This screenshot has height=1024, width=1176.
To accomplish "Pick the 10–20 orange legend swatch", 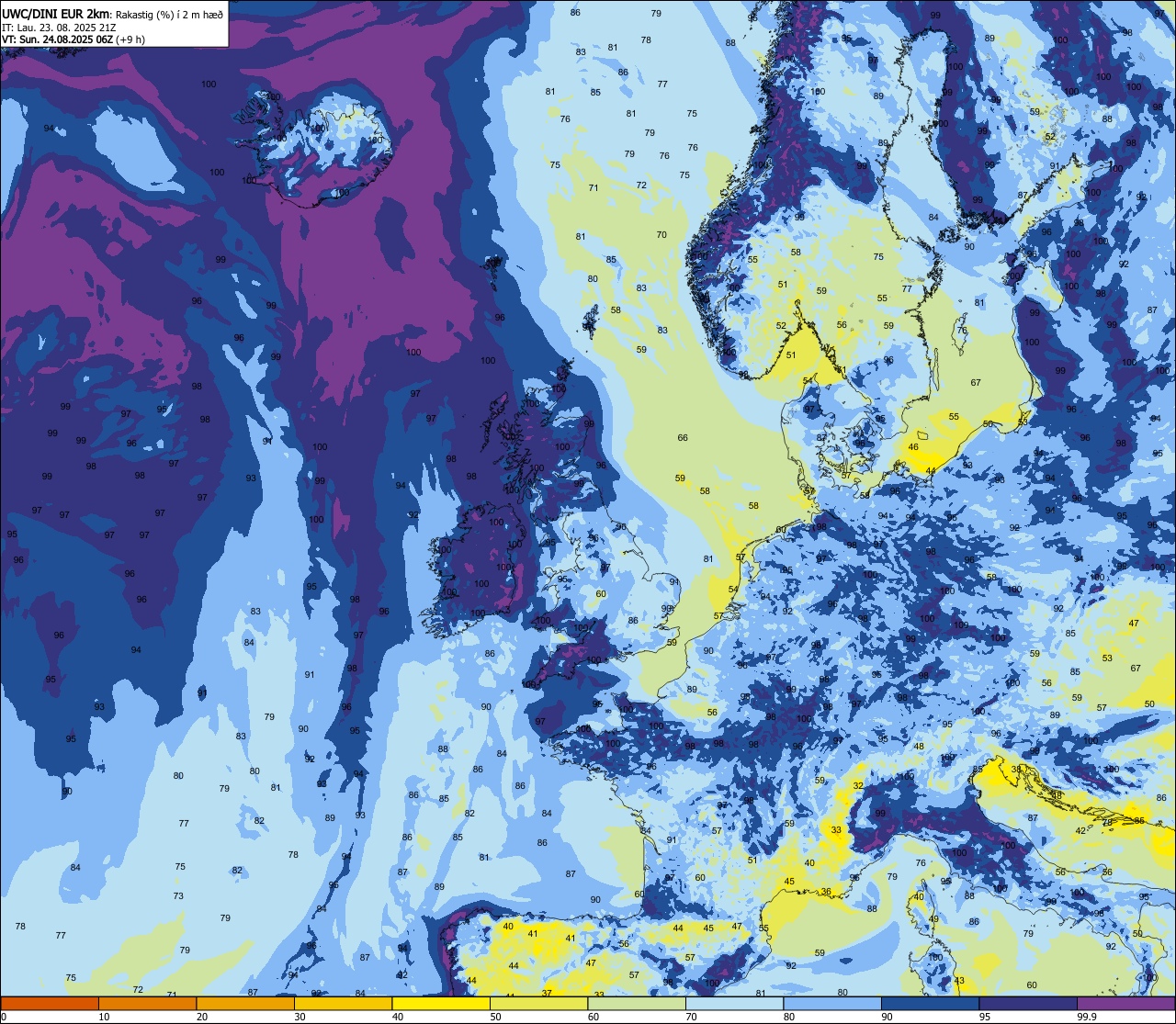I will pos(147,1003).
